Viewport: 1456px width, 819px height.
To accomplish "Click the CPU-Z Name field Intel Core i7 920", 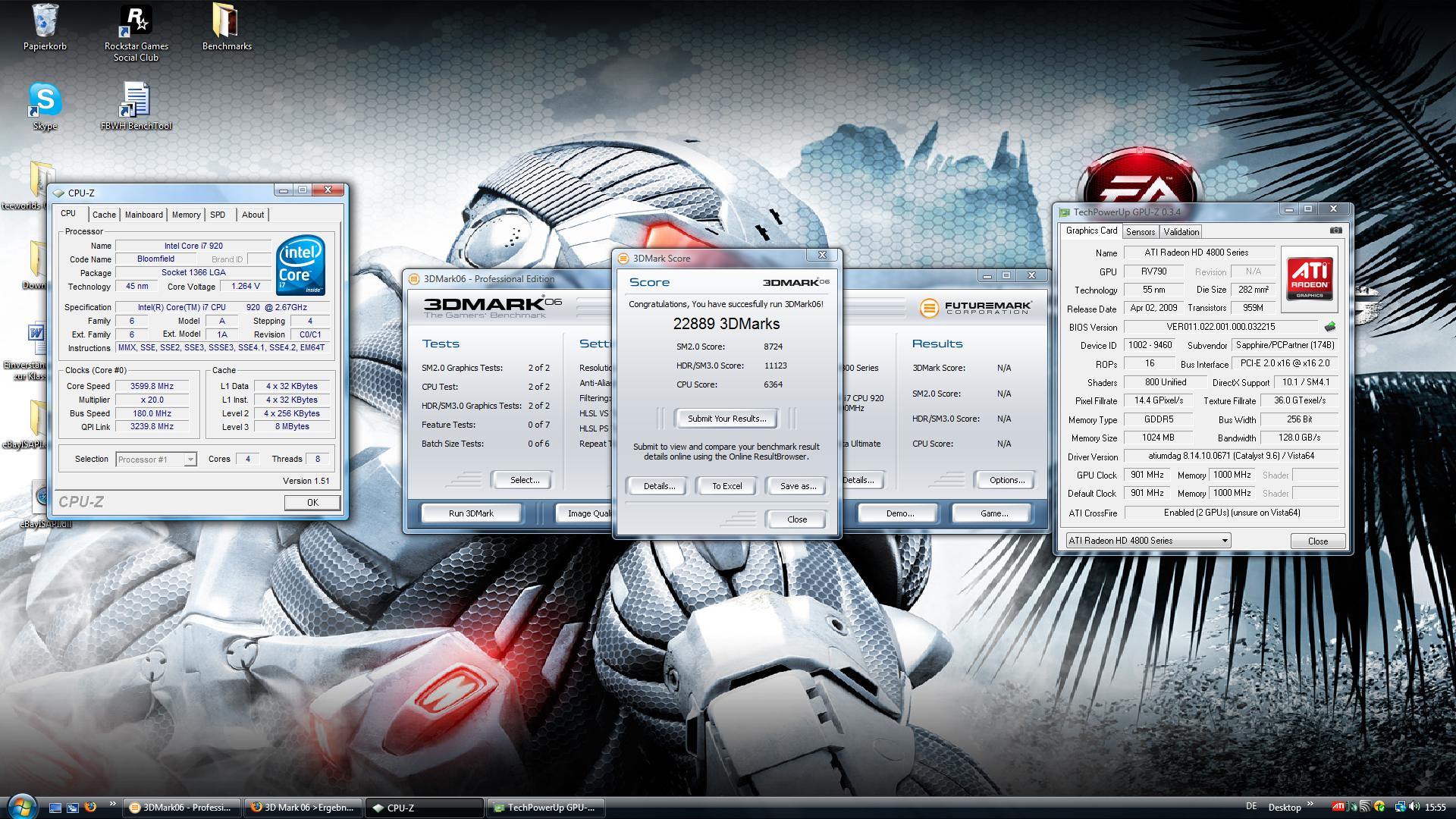I will pyautogui.click(x=193, y=246).
